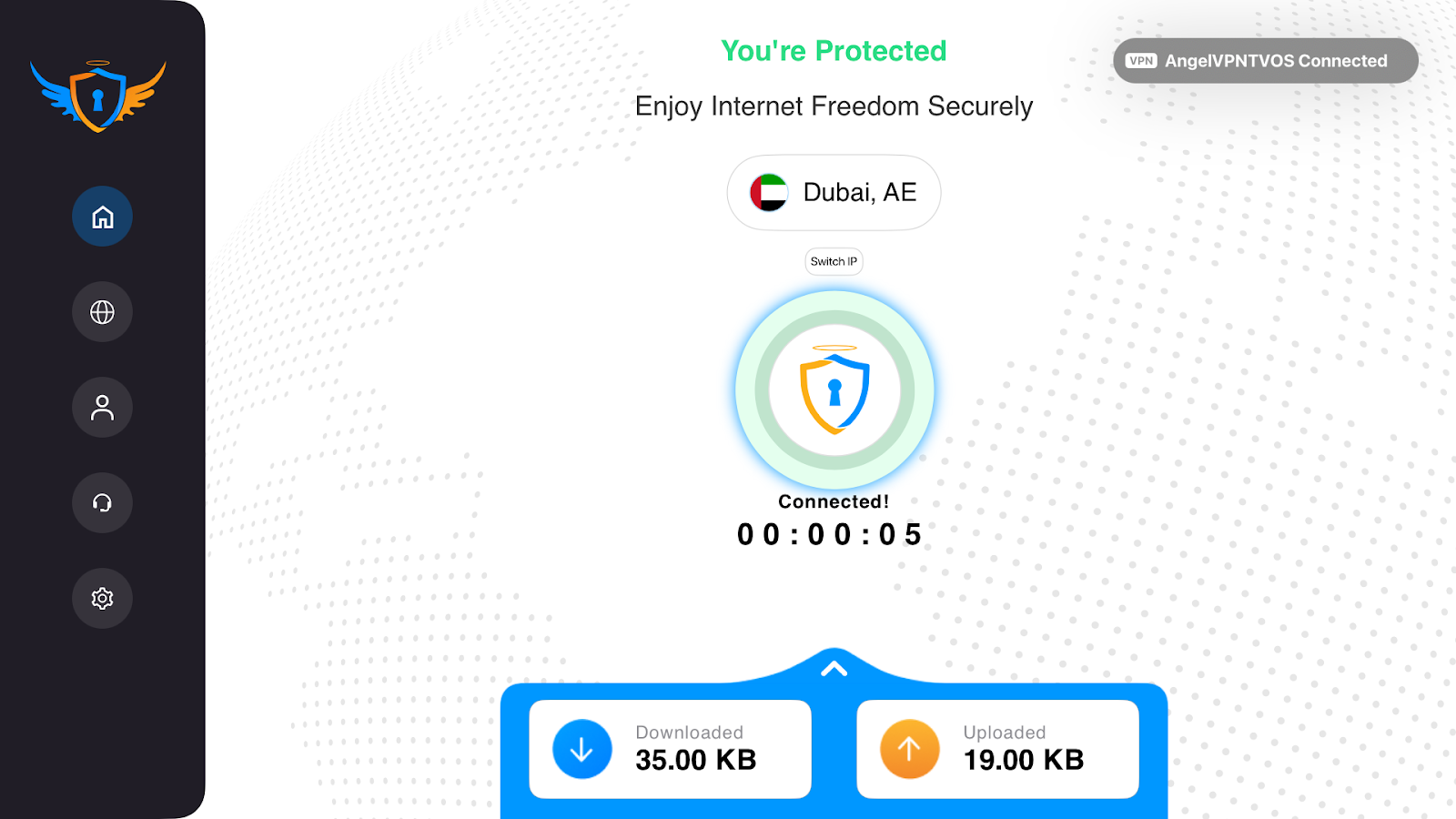
Task: Open the Home icon in sidebar
Action: 102,217
